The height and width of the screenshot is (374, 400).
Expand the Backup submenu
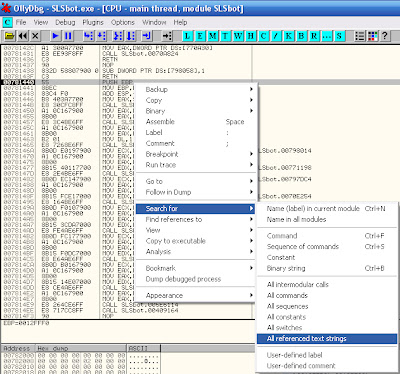click(x=195, y=89)
